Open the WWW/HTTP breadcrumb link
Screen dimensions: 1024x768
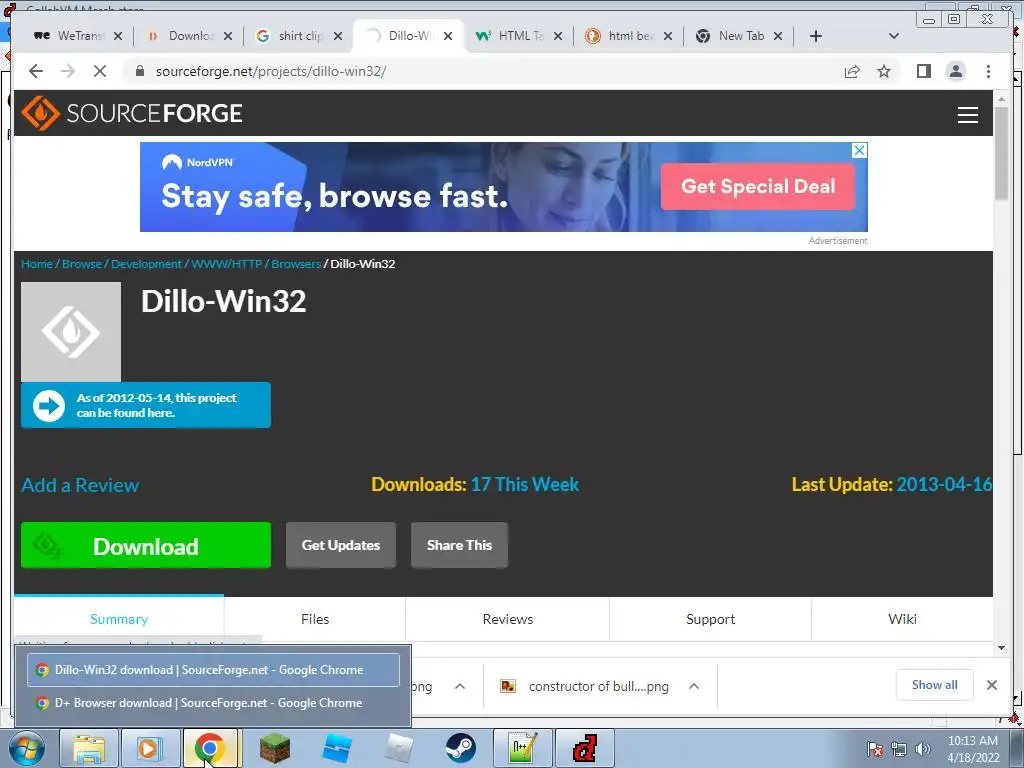click(227, 264)
